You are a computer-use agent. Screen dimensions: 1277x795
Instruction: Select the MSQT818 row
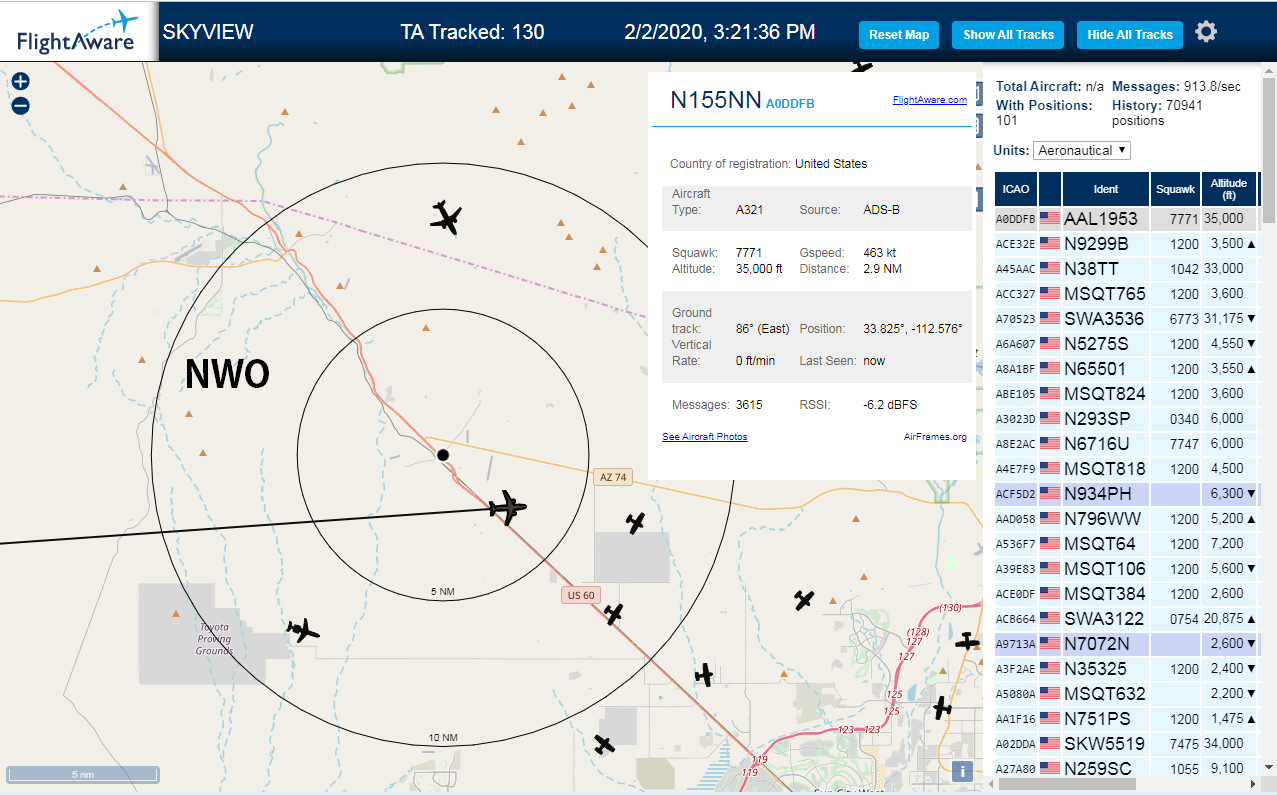coord(1127,469)
